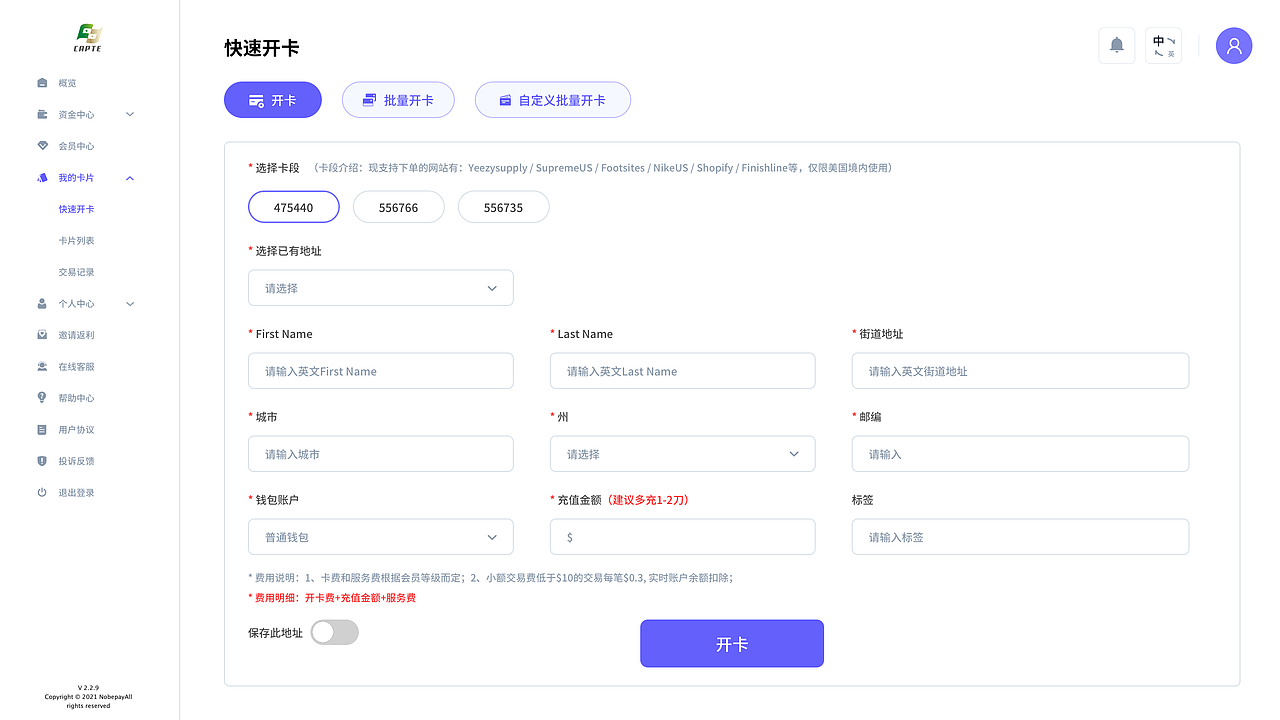Switch to the 自定义批量开卡 tab

(552, 99)
